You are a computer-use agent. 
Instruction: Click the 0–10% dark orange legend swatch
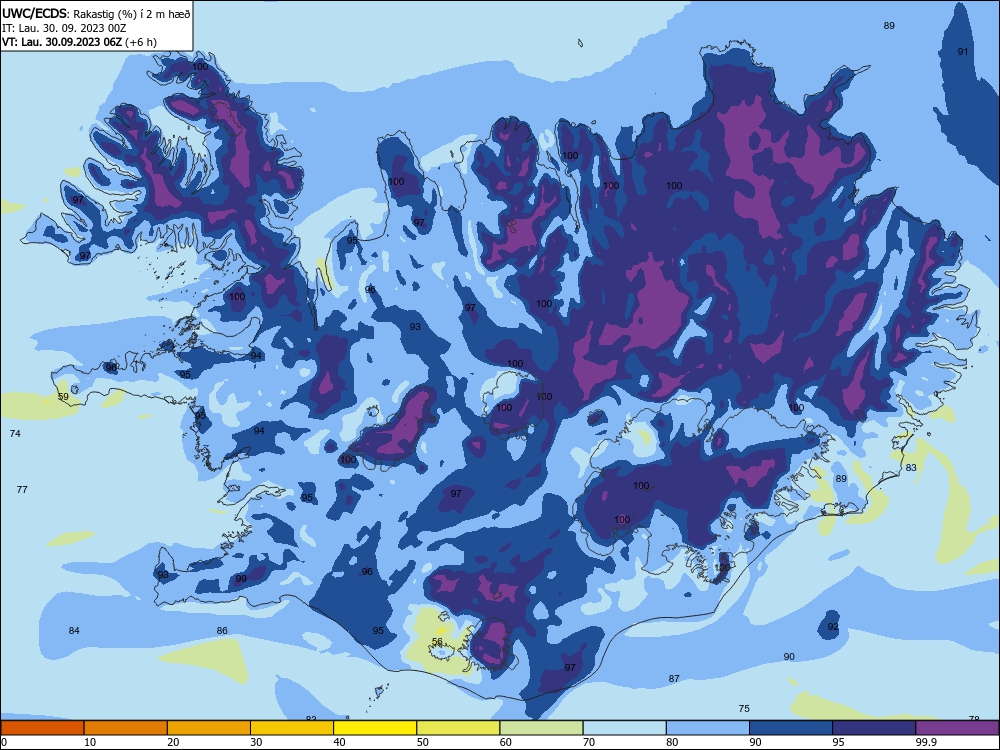point(42,728)
